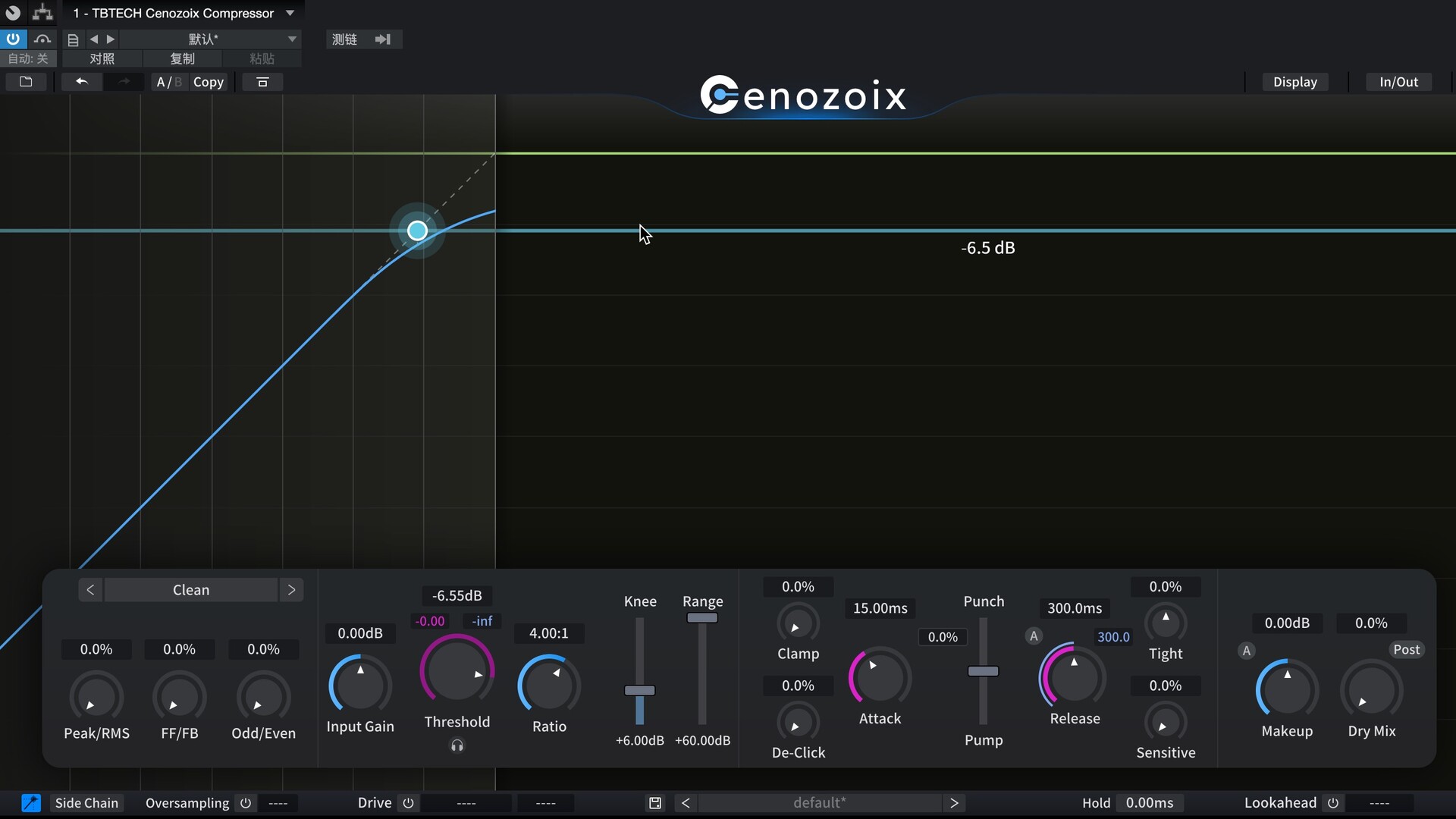
Task: Click the round knob icon at top-left
Action: 13,13
